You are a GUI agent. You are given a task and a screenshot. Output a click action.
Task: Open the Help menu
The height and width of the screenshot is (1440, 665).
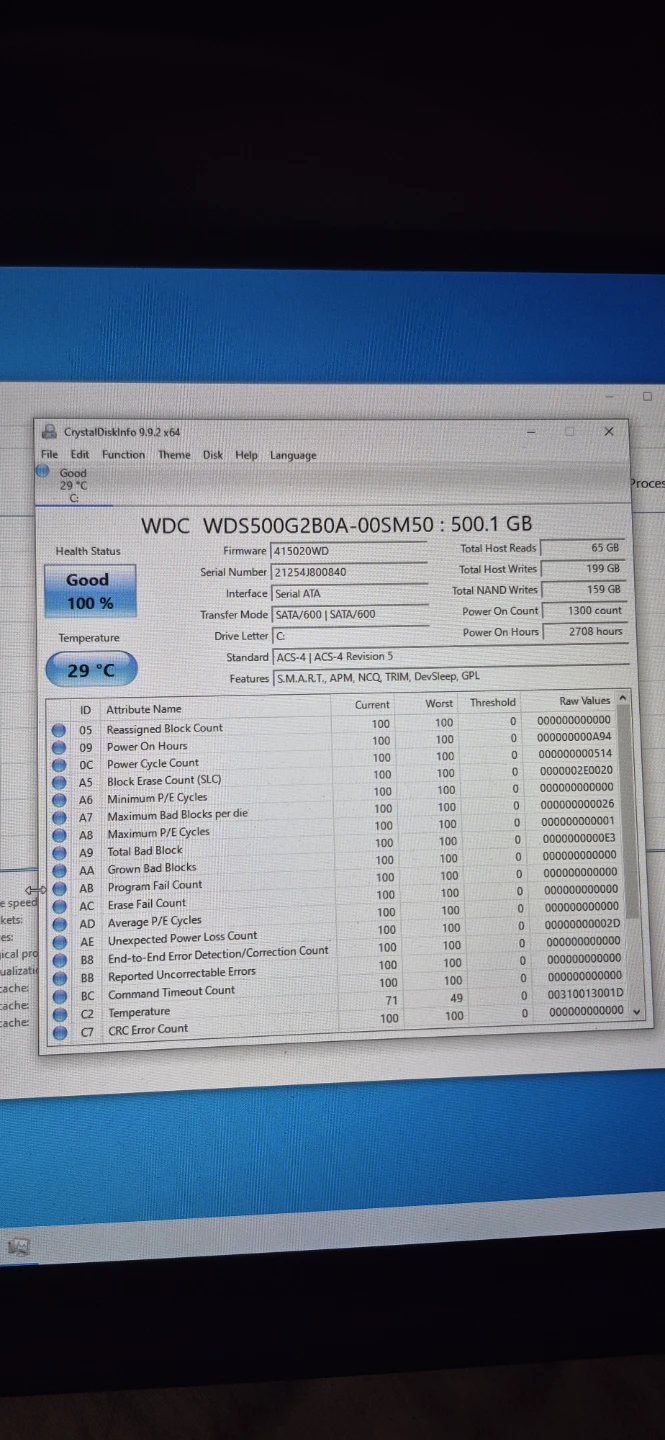pyautogui.click(x=246, y=455)
